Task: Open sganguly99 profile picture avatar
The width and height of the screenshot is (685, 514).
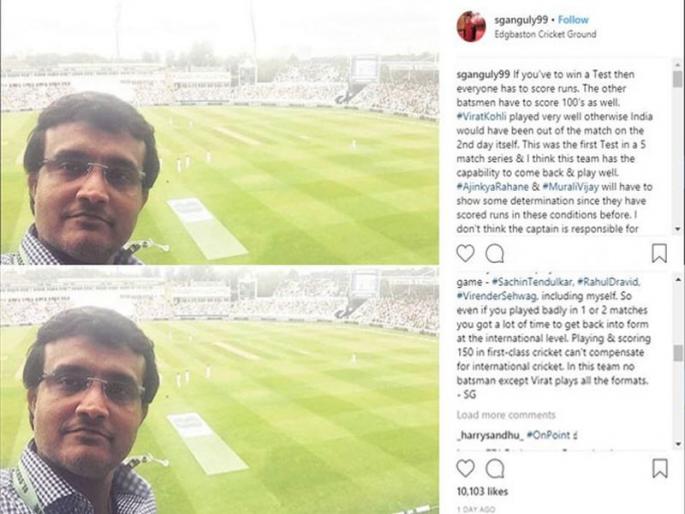Action: point(471,26)
